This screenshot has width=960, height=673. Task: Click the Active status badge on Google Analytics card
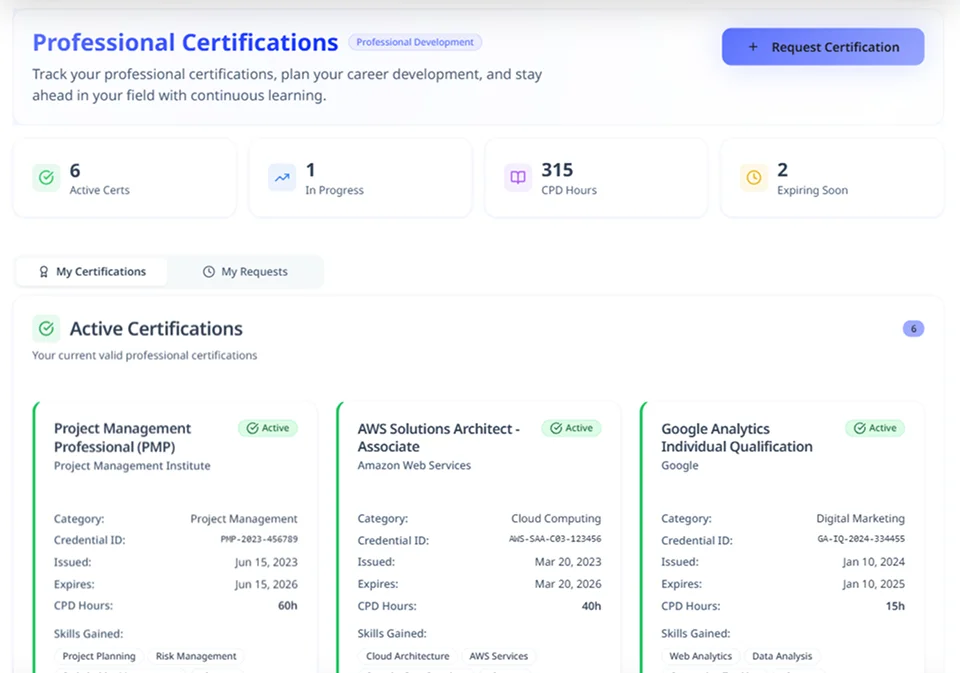[875, 428]
